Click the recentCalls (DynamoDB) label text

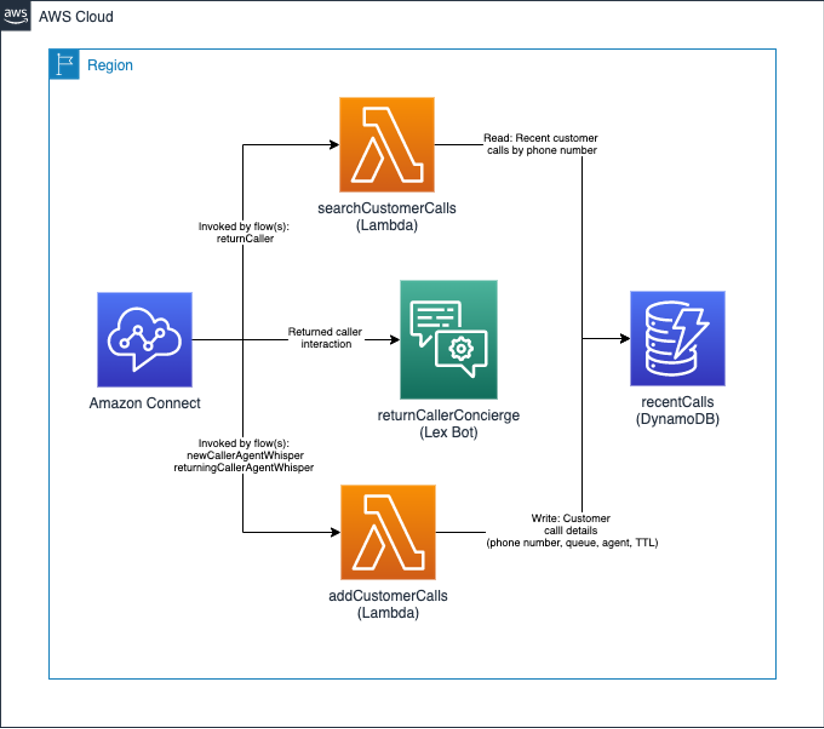pyautogui.click(x=678, y=412)
